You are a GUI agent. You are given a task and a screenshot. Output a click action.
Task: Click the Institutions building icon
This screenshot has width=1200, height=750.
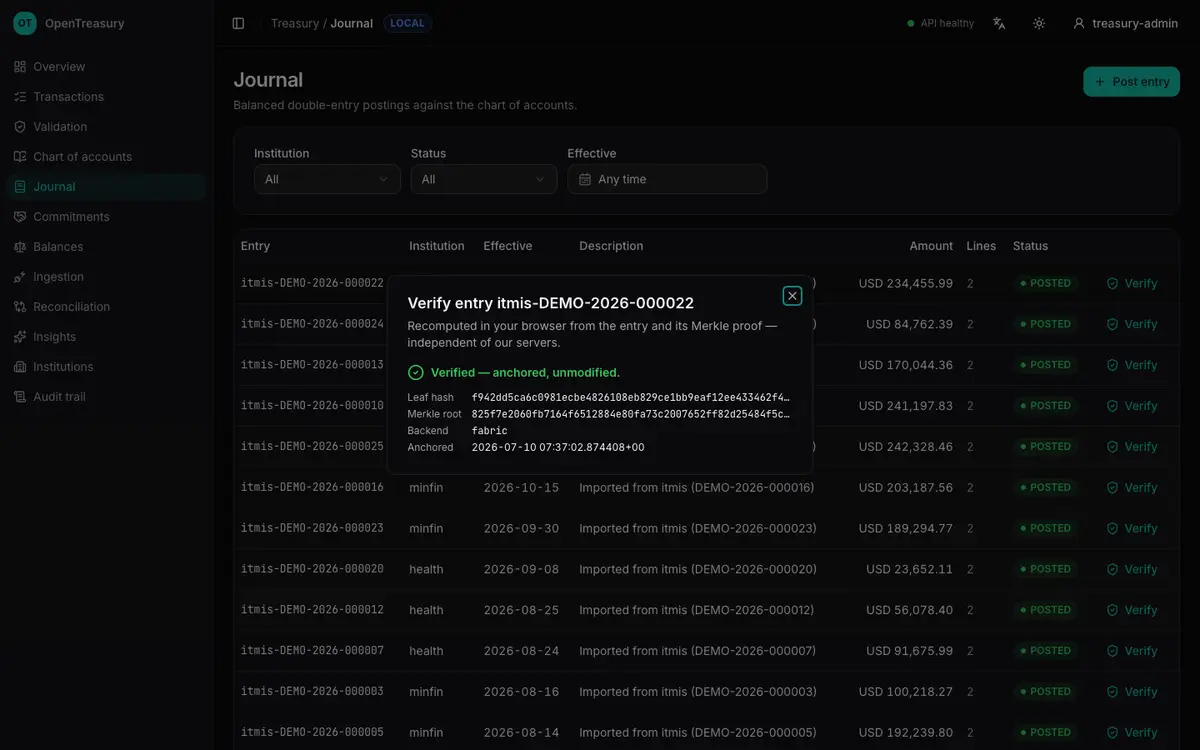20,367
